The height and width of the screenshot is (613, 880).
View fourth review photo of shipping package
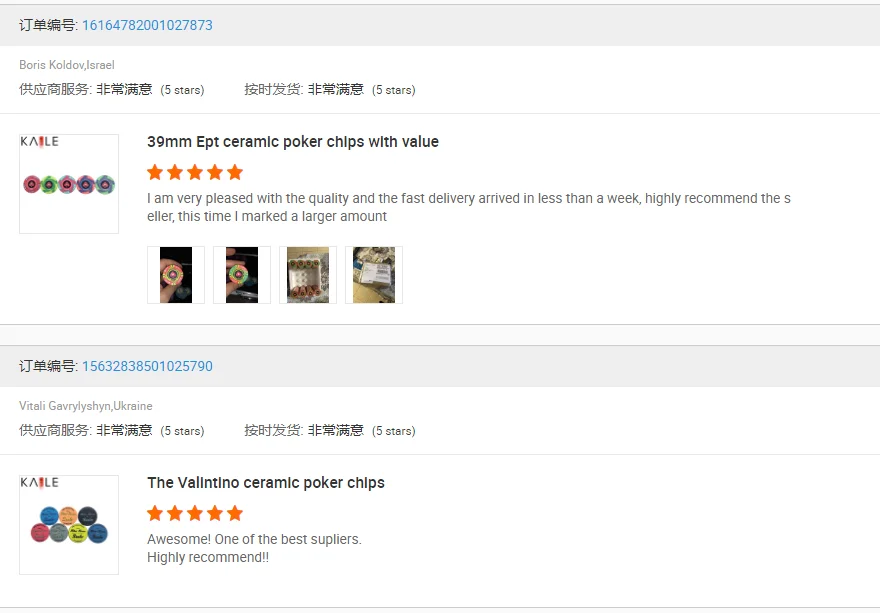374,275
